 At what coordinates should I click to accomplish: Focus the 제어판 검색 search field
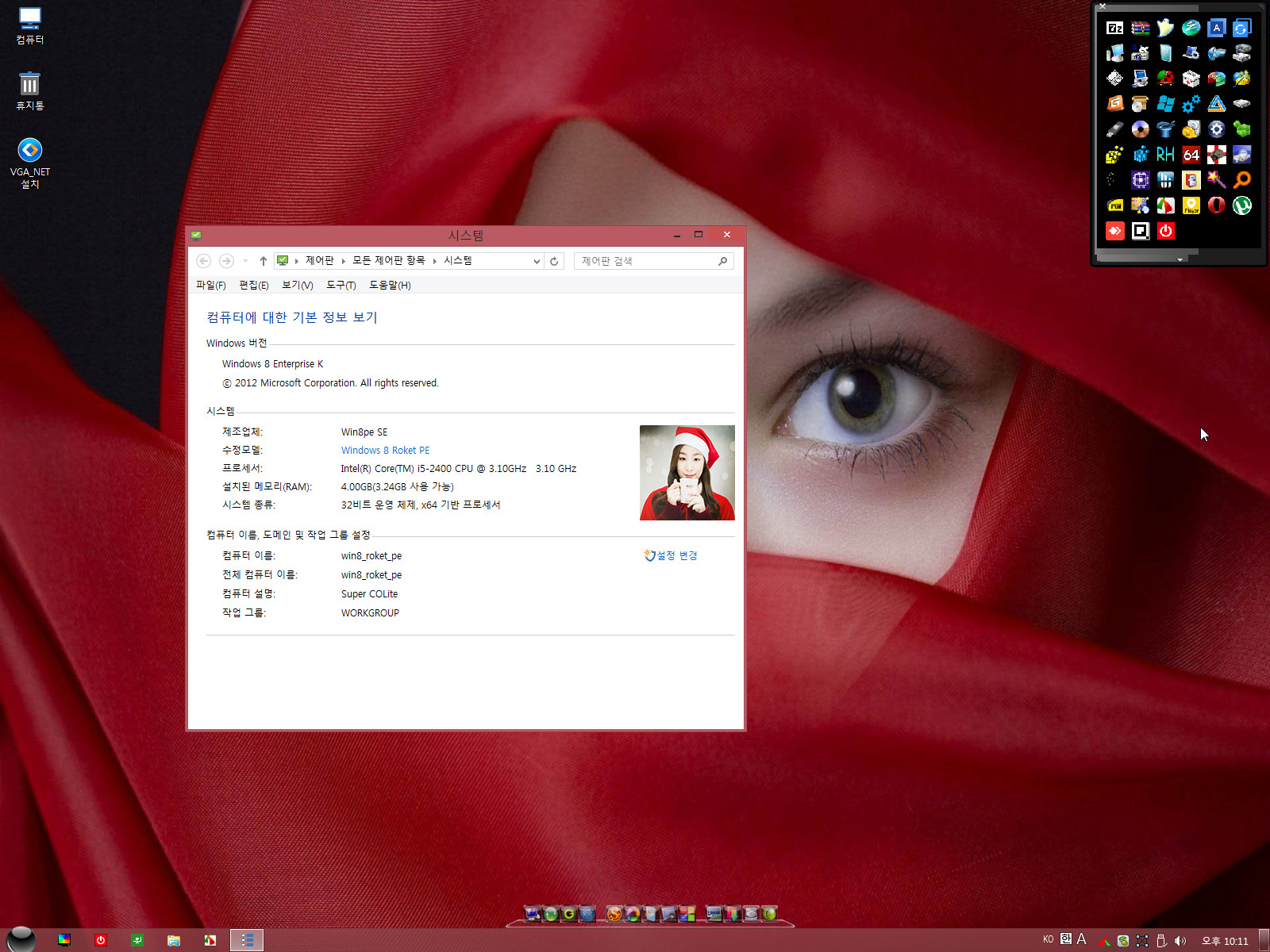tap(653, 261)
